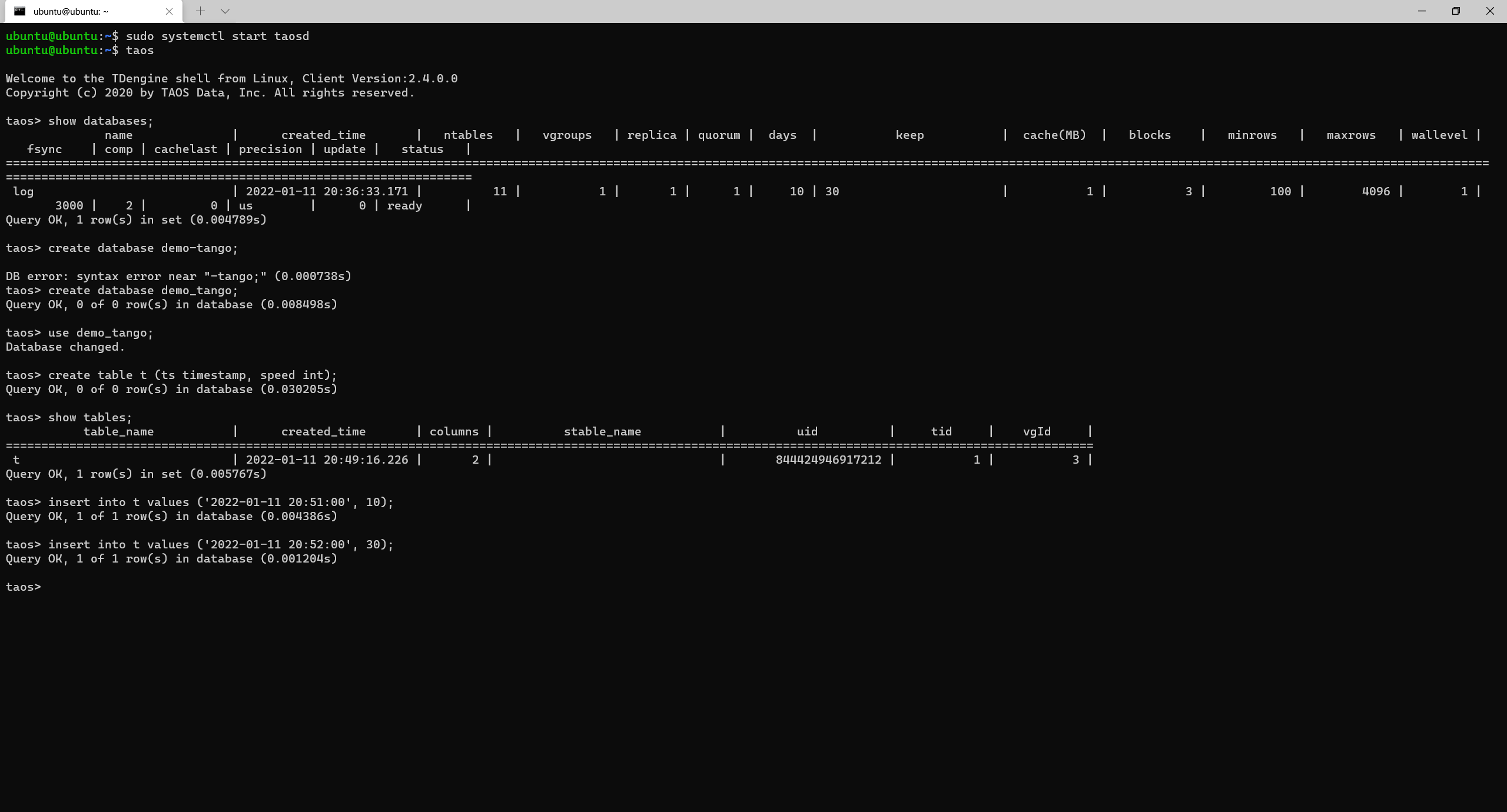
Task: Click the terminal icon in the tab
Action: click(19, 11)
